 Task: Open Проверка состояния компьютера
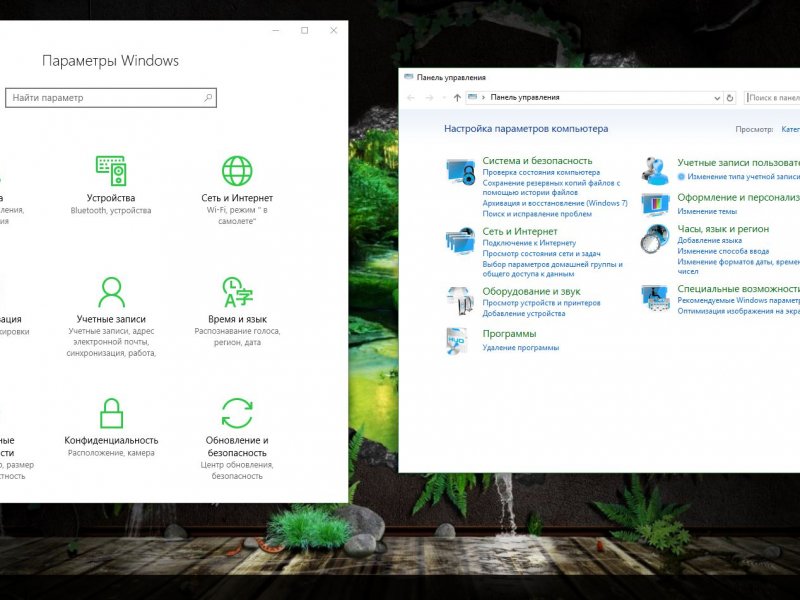coord(541,172)
